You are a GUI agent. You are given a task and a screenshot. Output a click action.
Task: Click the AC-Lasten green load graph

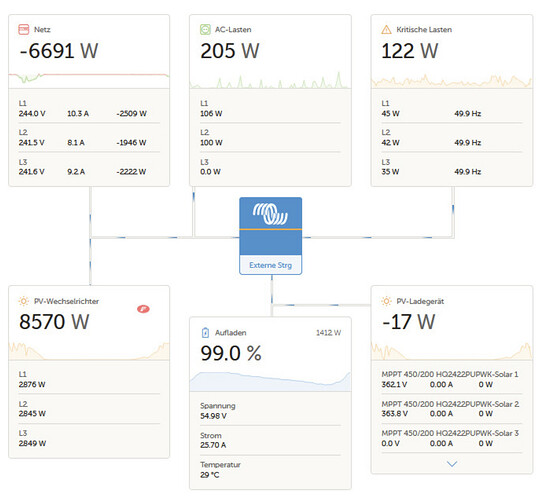(270, 80)
